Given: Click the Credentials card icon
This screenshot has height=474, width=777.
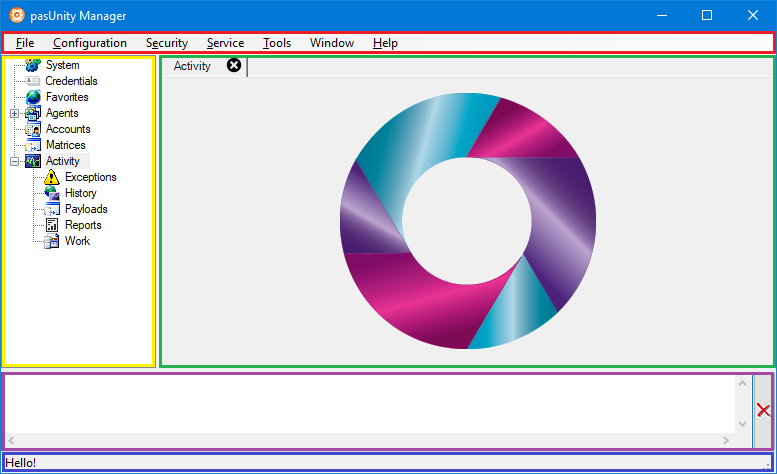Looking at the screenshot, I should click(x=33, y=81).
